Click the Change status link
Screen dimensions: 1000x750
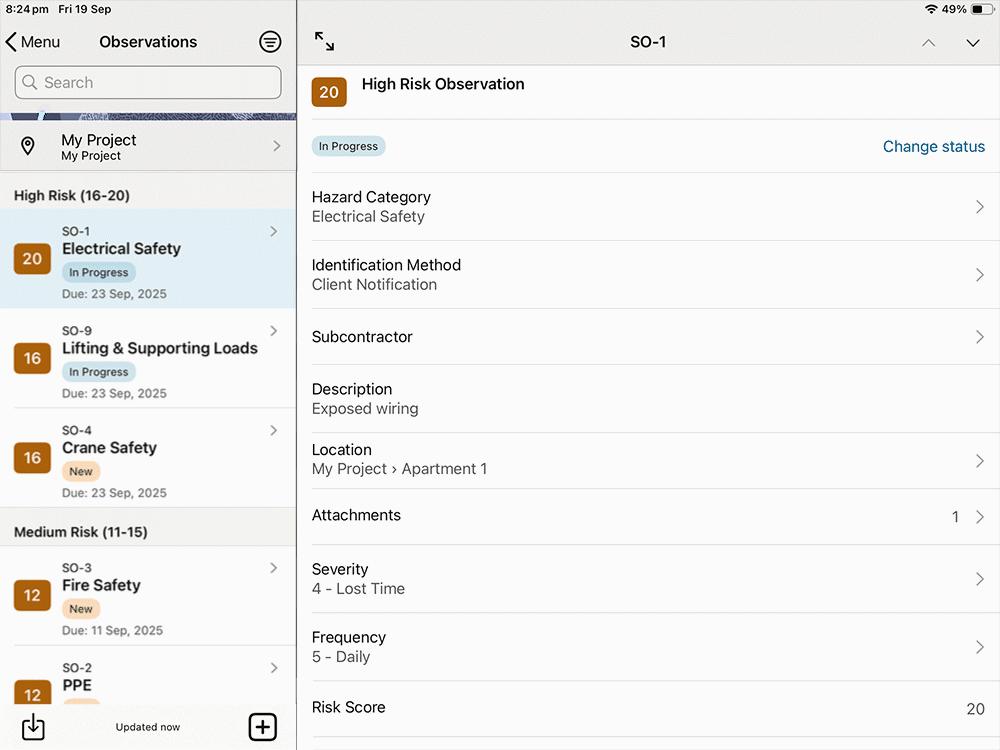click(933, 146)
